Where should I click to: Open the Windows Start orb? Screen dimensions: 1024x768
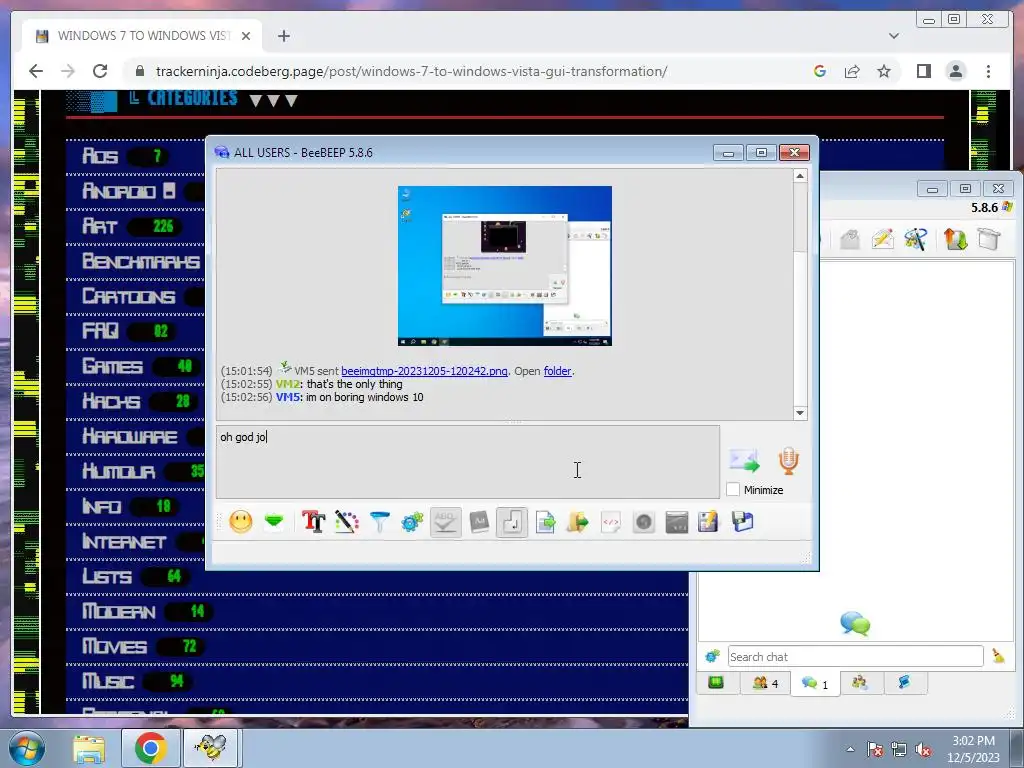click(x=27, y=748)
